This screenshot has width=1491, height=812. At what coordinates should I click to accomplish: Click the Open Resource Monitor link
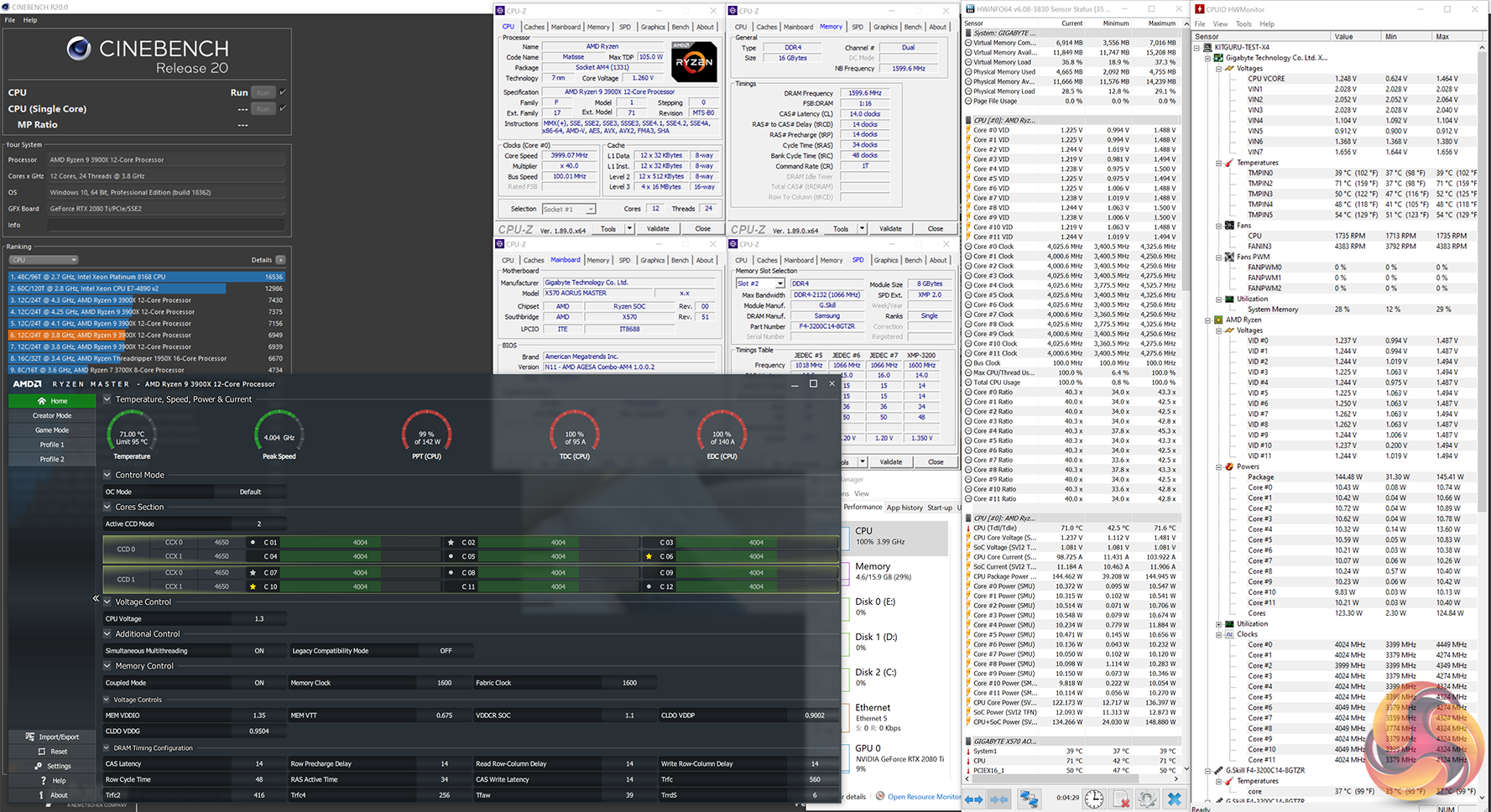click(x=924, y=796)
